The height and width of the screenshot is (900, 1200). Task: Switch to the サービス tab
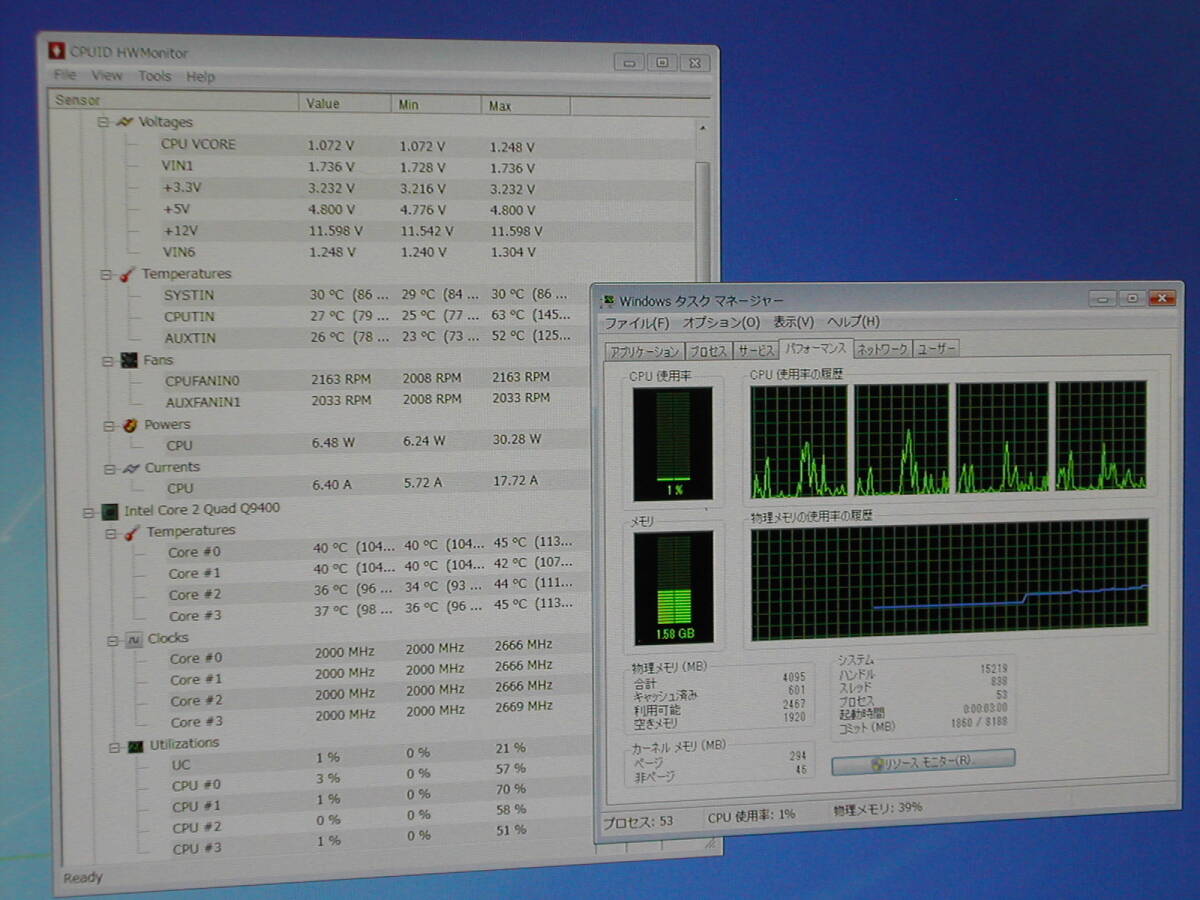755,350
